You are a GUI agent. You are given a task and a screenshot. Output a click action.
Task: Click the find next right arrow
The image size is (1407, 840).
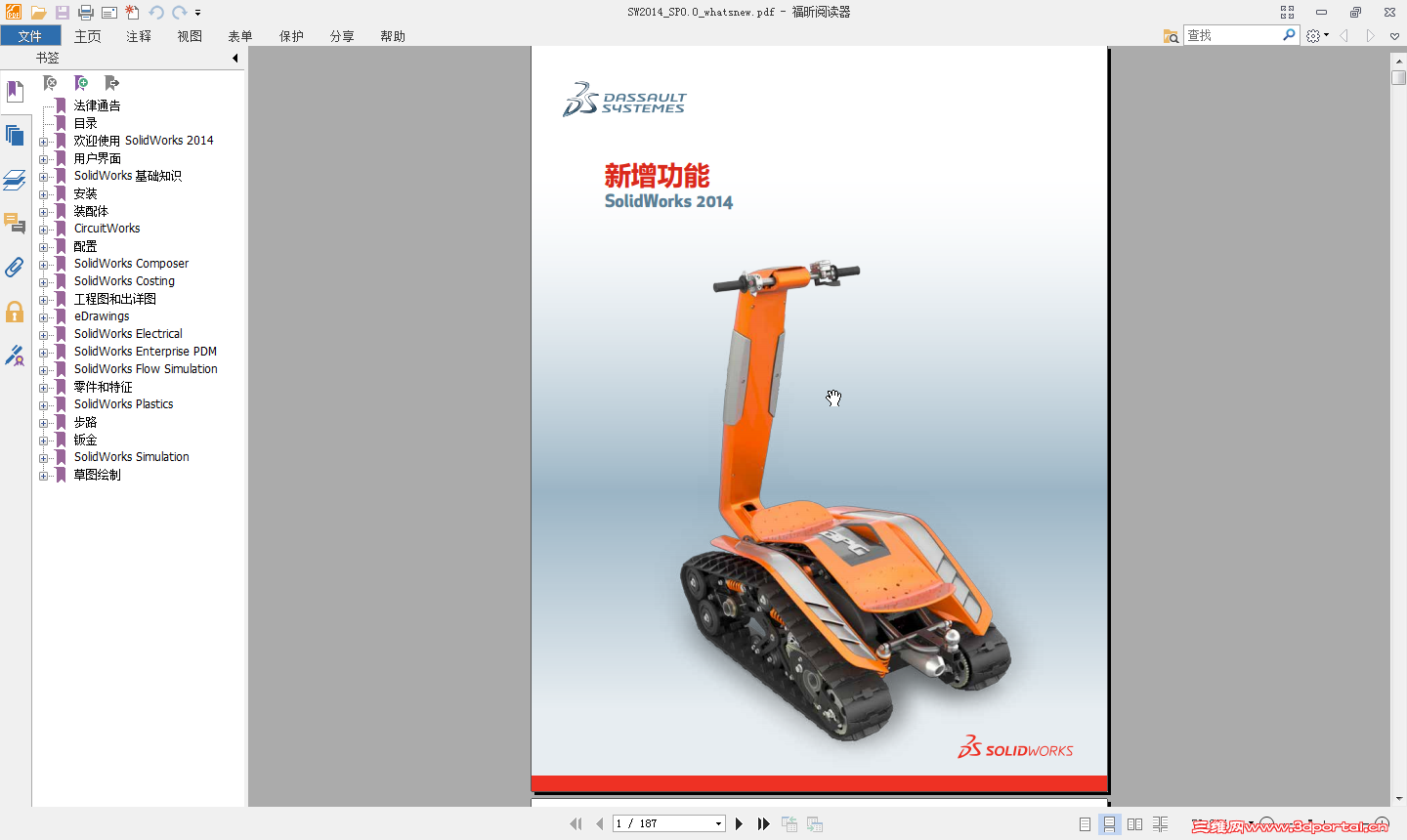click(x=1370, y=36)
